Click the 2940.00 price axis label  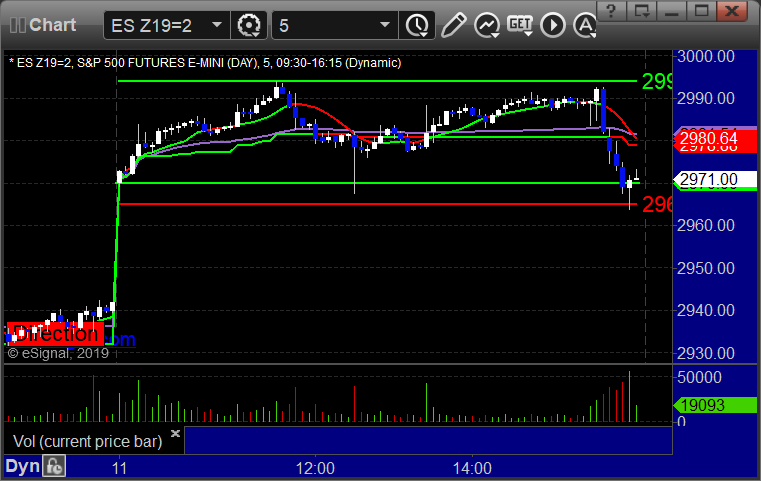click(x=705, y=310)
